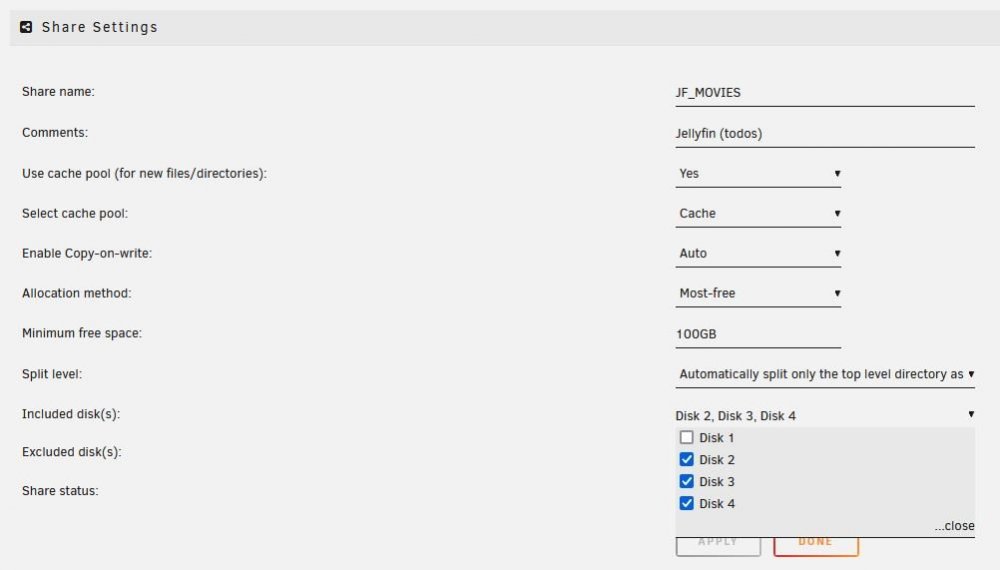
Task: Check the Disk 1 checkbox
Action: 686,437
